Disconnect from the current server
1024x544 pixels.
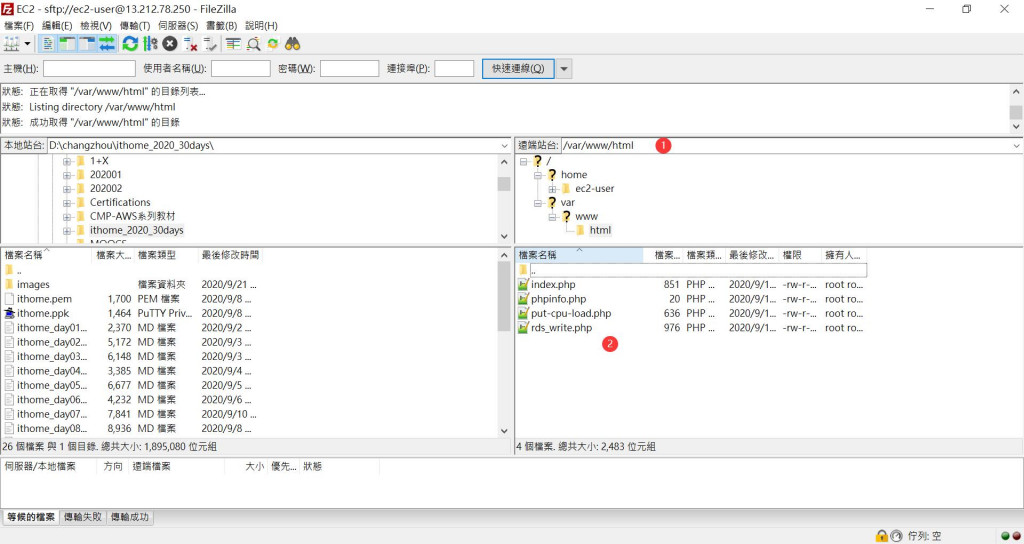point(190,44)
